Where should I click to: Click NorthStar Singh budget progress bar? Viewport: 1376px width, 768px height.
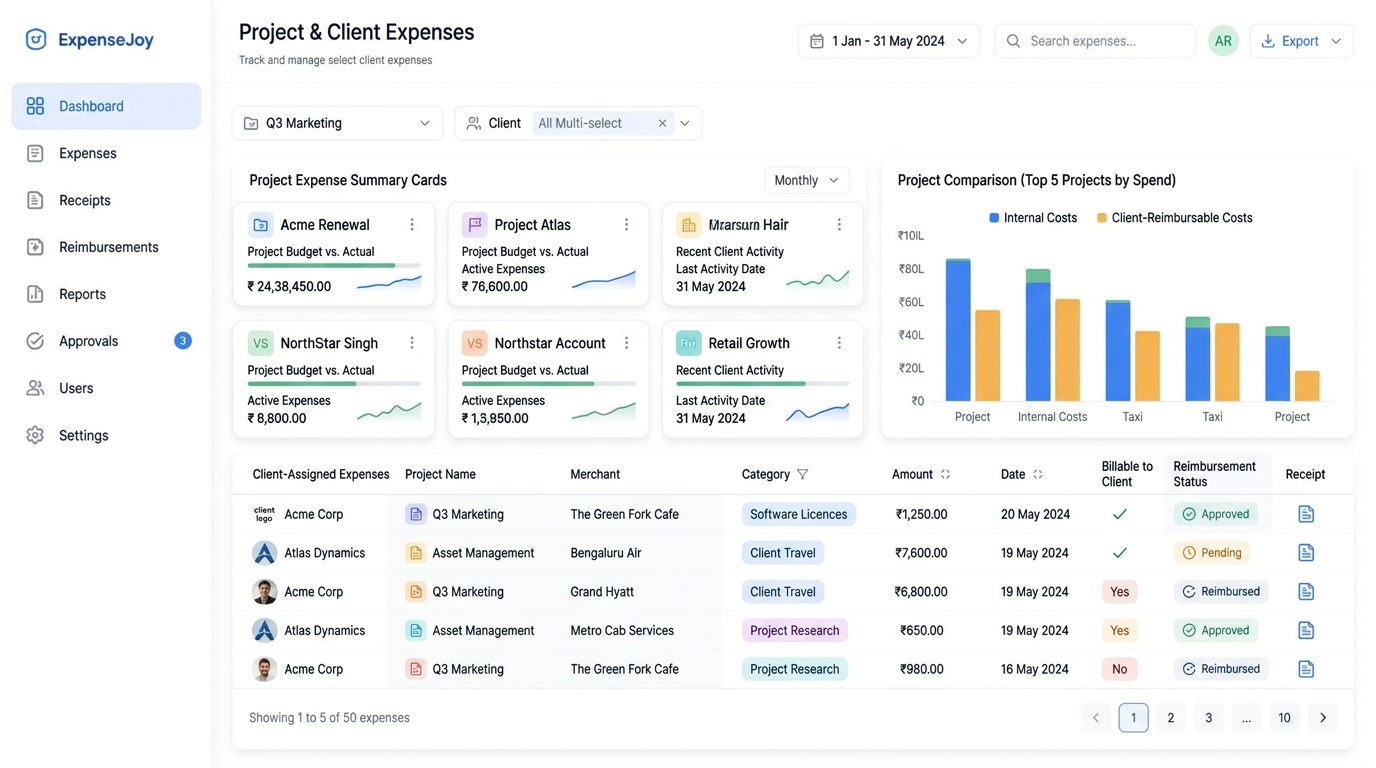tap(334, 383)
